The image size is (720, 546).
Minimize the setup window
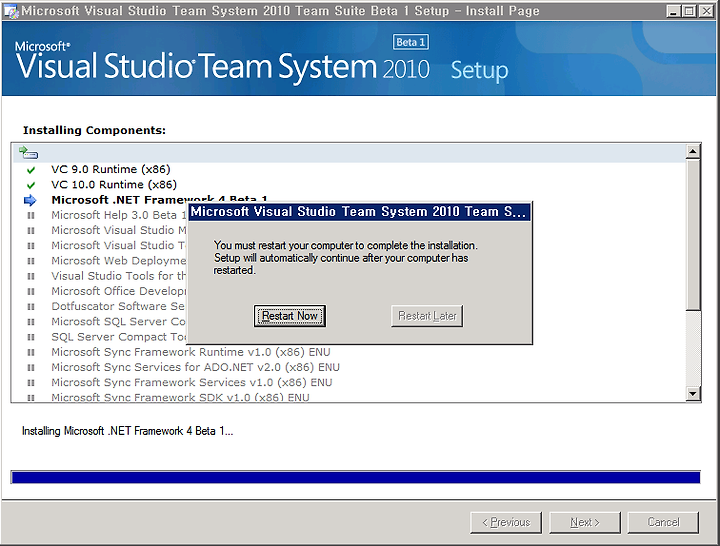click(x=673, y=11)
